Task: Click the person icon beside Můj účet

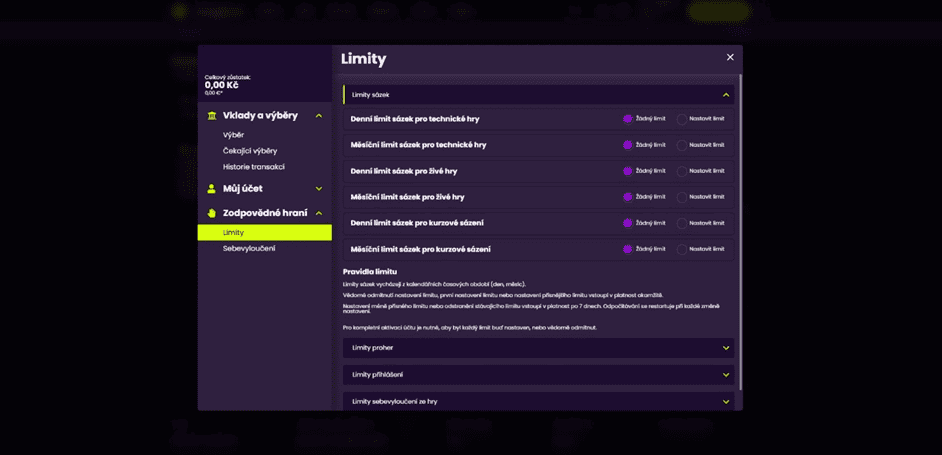Action: pyautogui.click(x=211, y=189)
